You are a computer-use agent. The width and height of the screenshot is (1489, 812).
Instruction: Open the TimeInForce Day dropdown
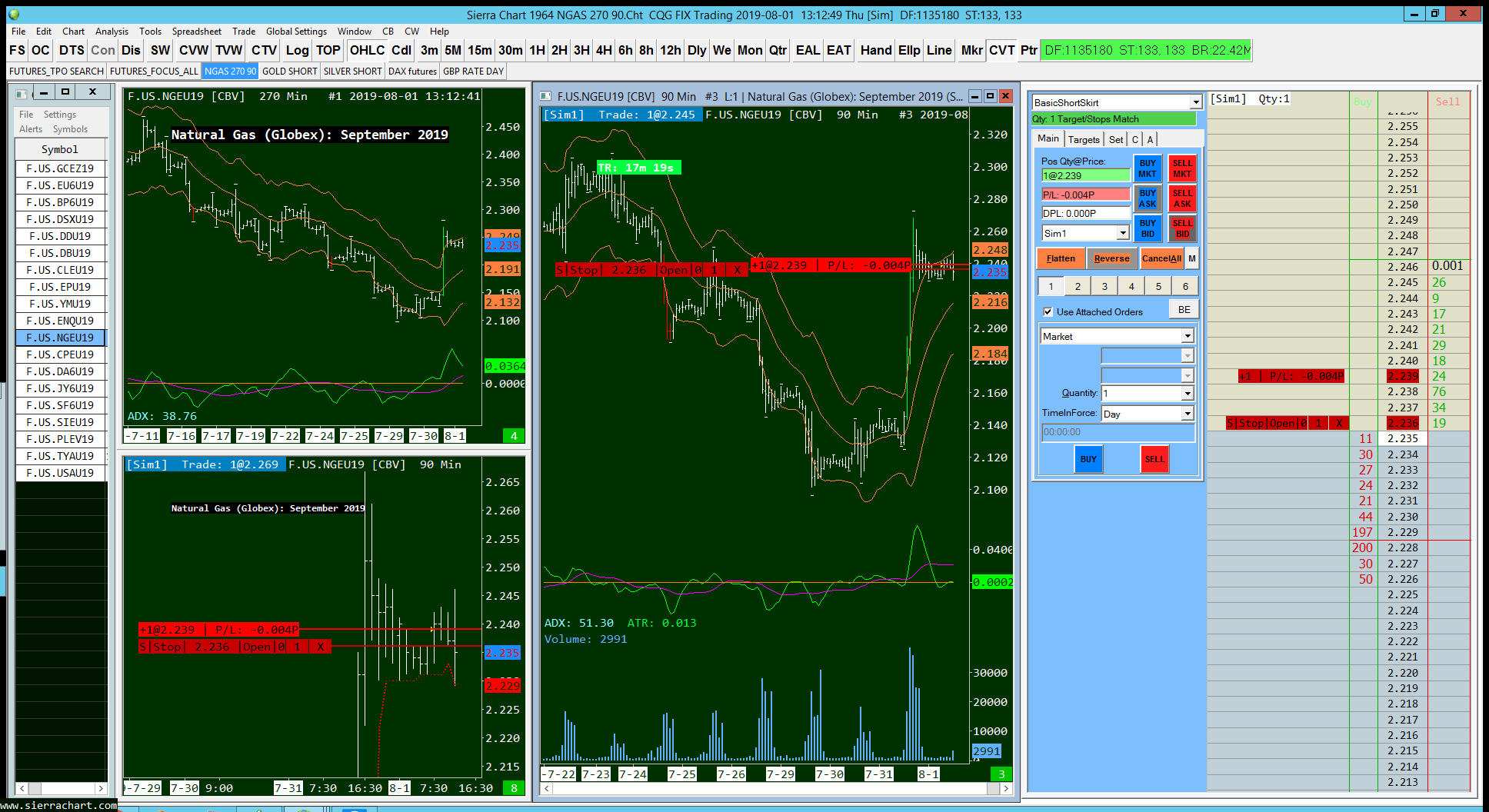pos(1188,414)
